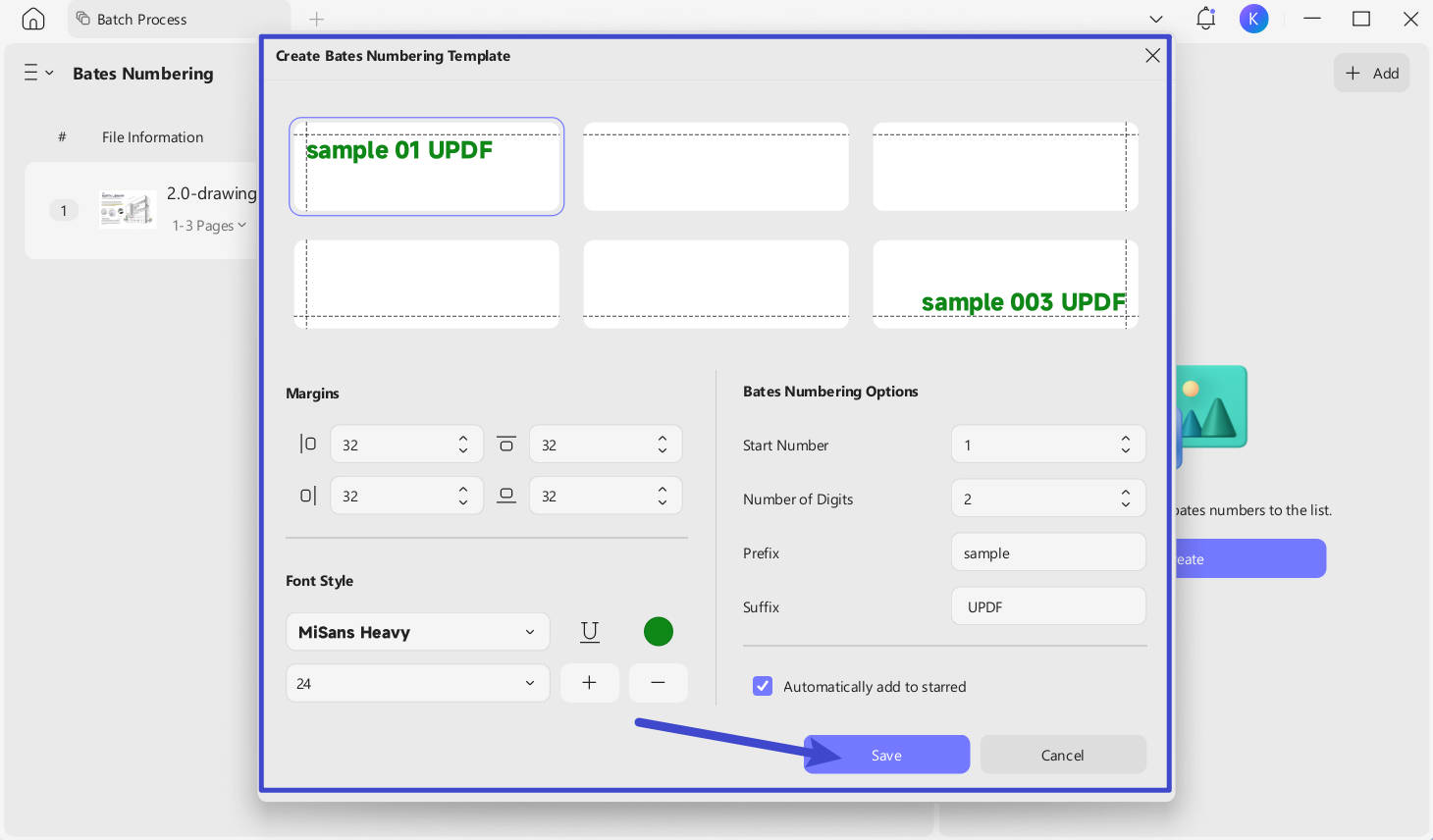Decrease font size with the minus button
Viewport: 1433px width, 840px height.
(x=658, y=683)
